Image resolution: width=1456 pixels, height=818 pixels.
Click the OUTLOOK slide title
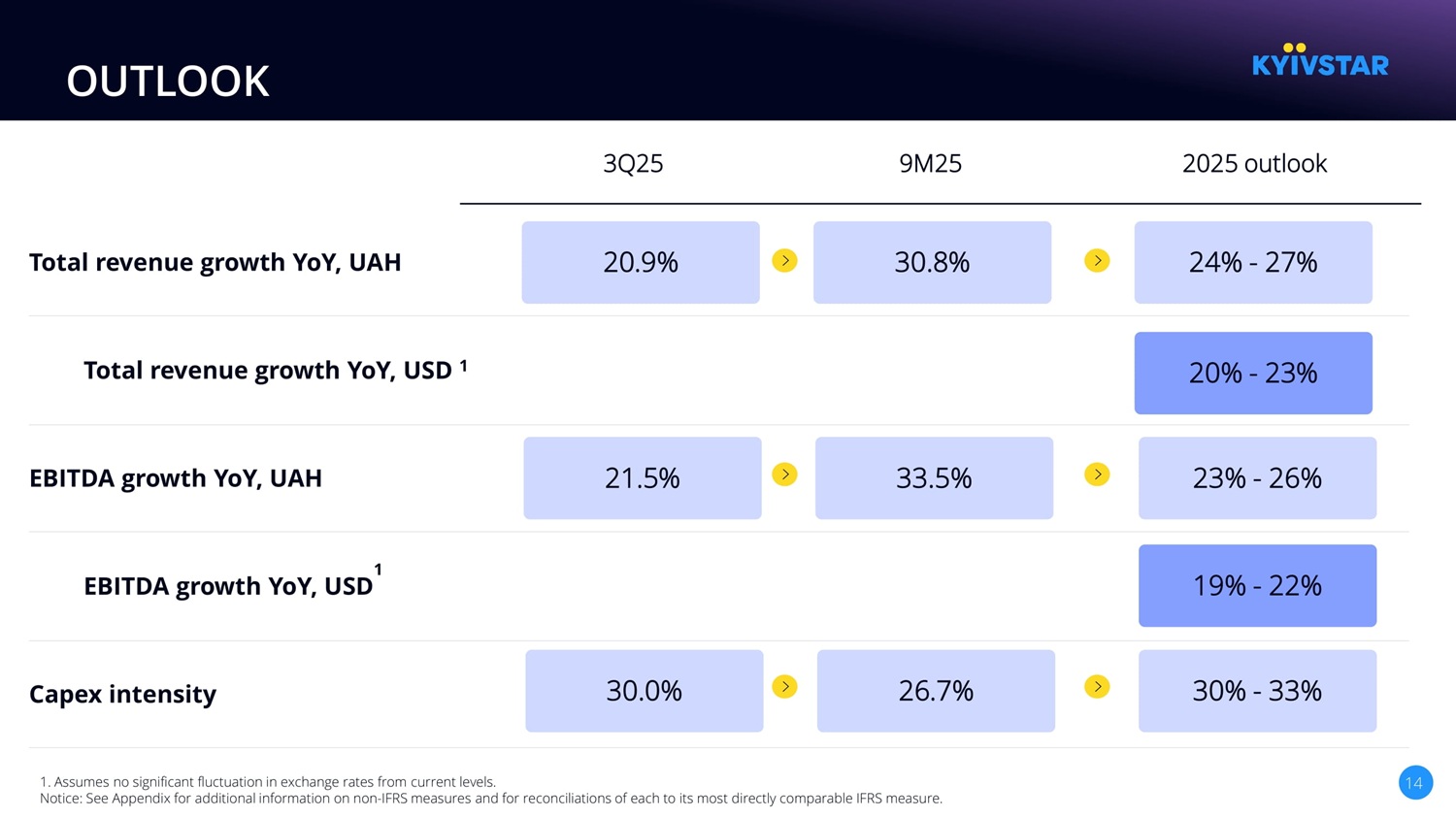pyautogui.click(x=168, y=82)
